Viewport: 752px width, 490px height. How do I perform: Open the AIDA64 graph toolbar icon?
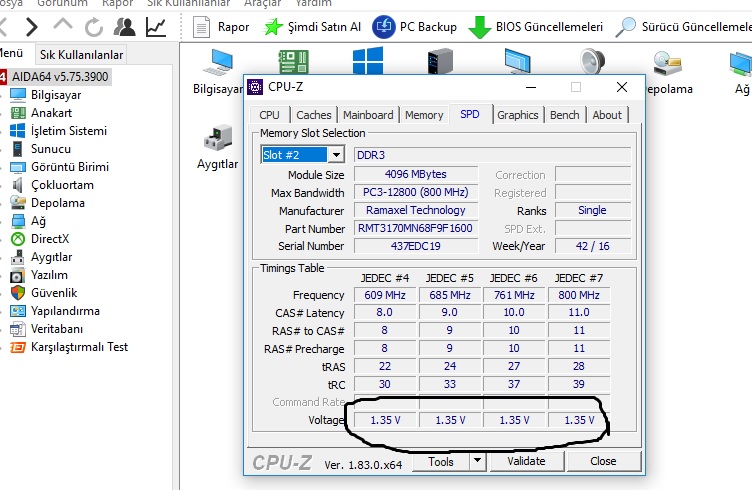coord(156,27)
